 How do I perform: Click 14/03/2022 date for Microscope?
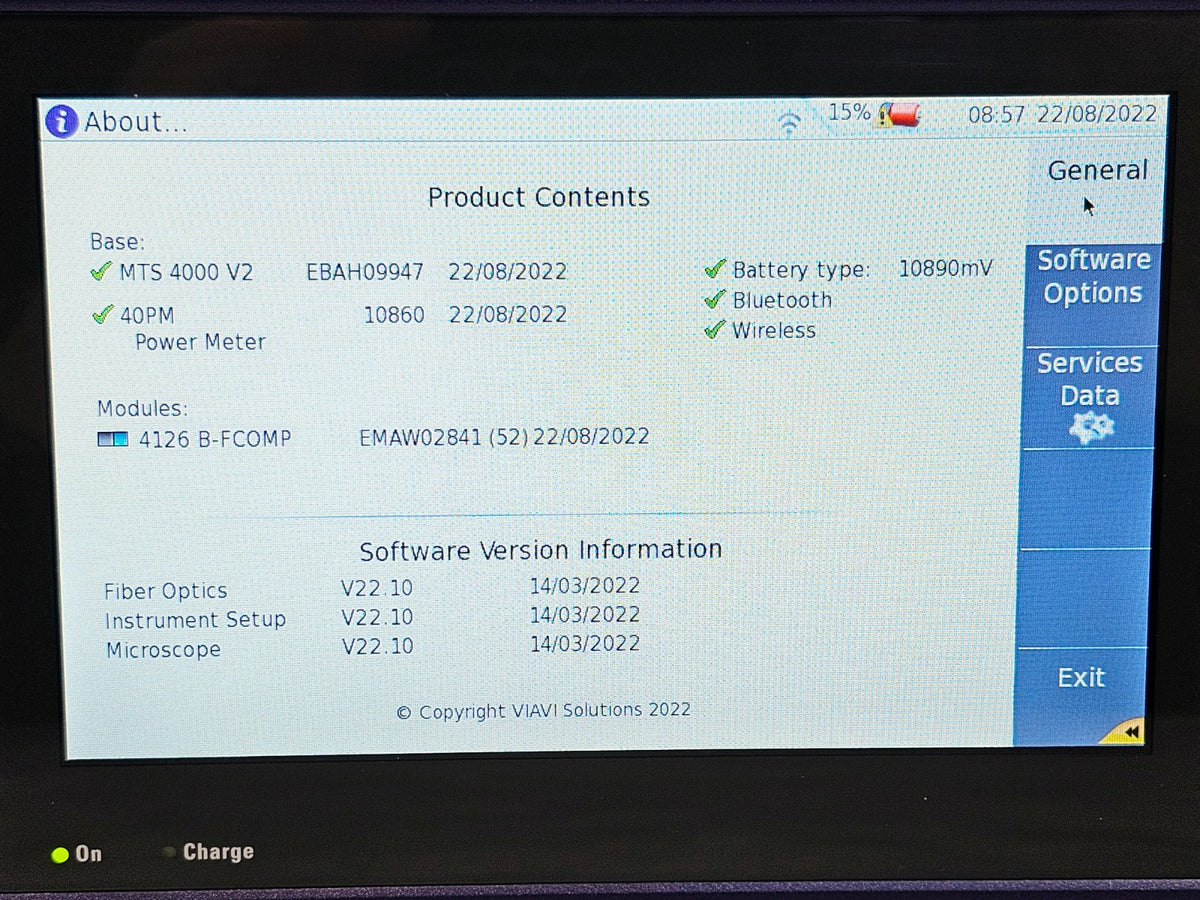pyautogui.click(x=585, y=644)
